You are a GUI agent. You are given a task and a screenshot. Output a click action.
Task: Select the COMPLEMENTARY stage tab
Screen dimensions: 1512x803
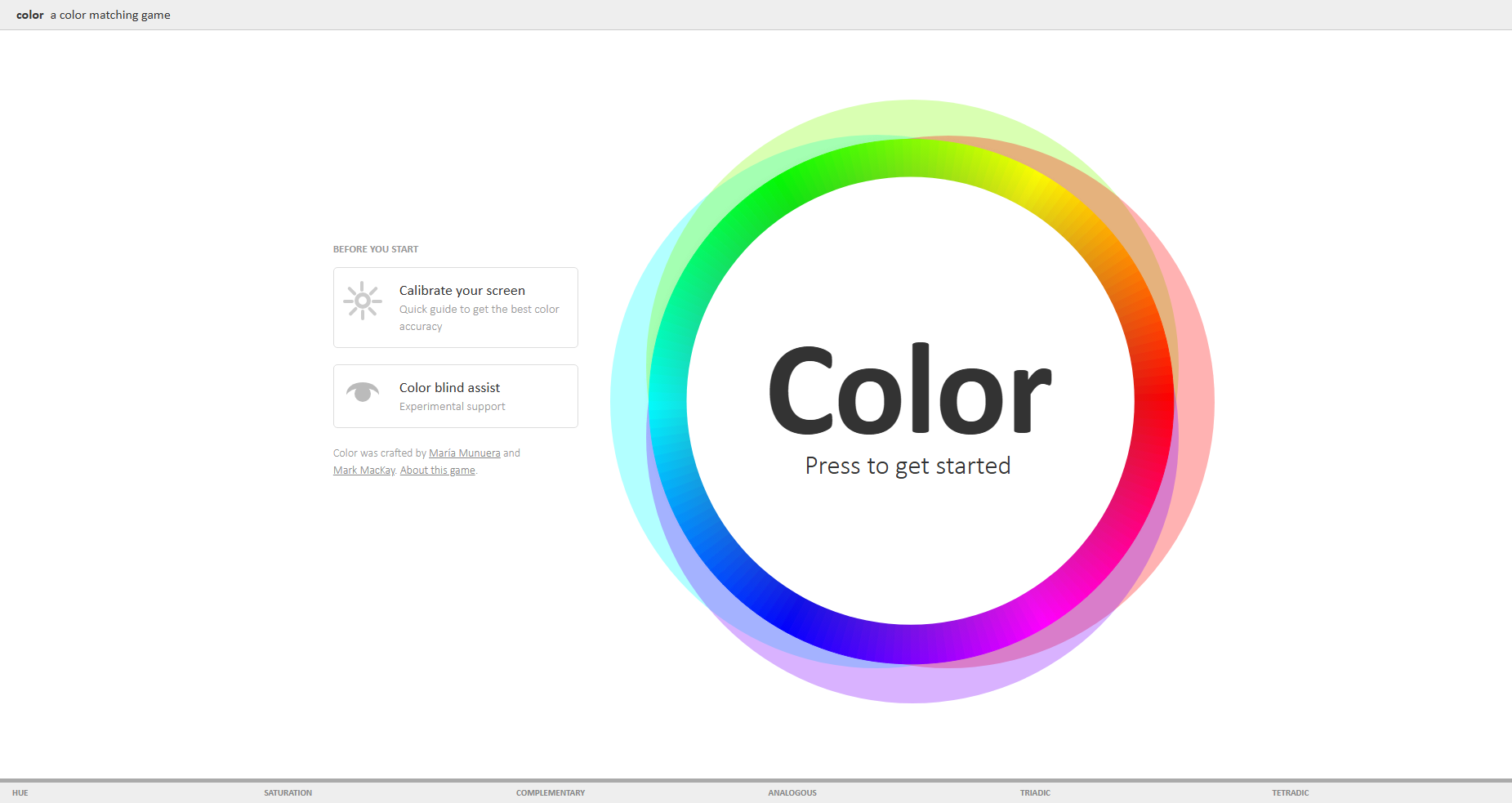click(x=551, y=793)
